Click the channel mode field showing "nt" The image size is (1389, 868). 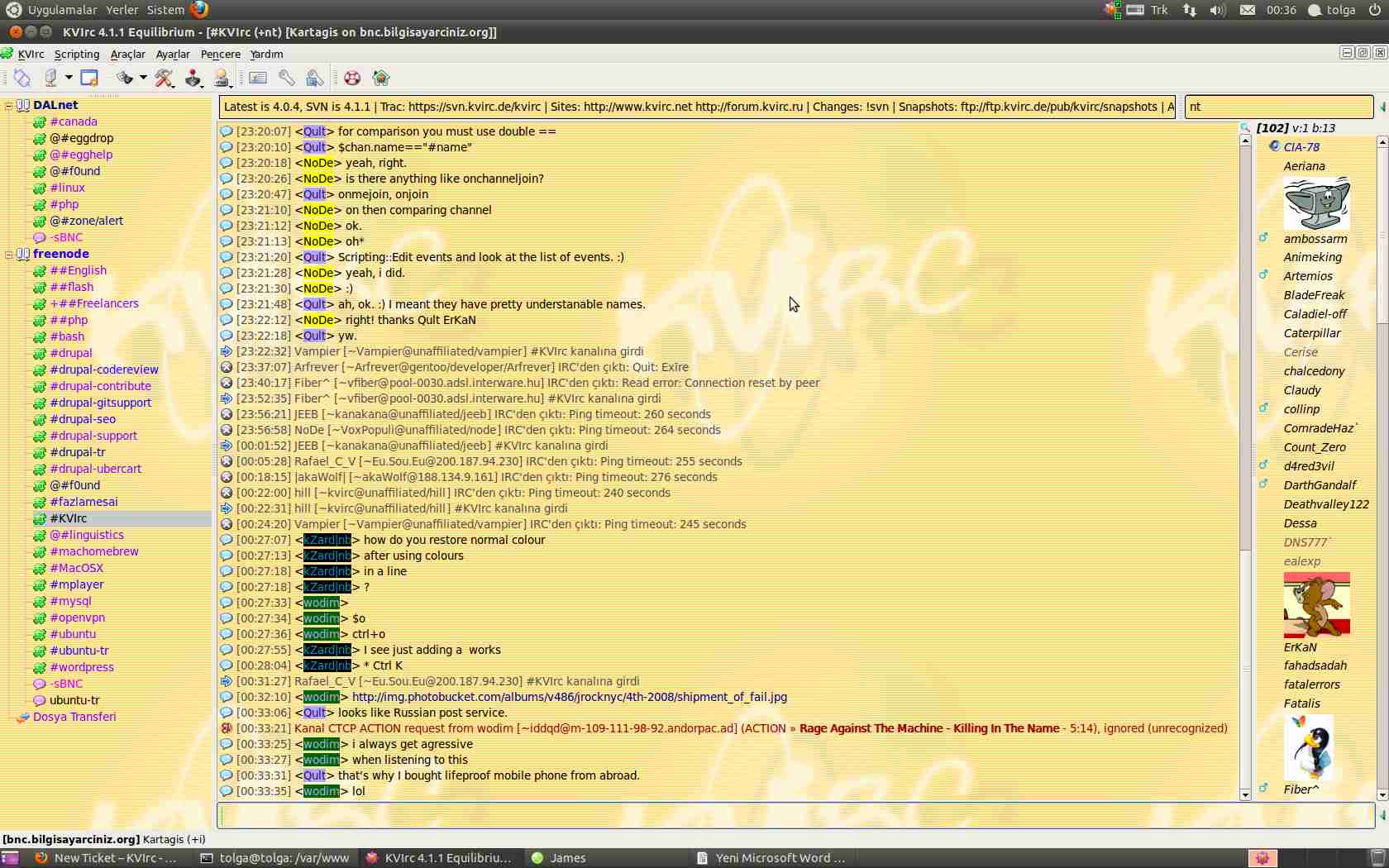coord(1278,107)
